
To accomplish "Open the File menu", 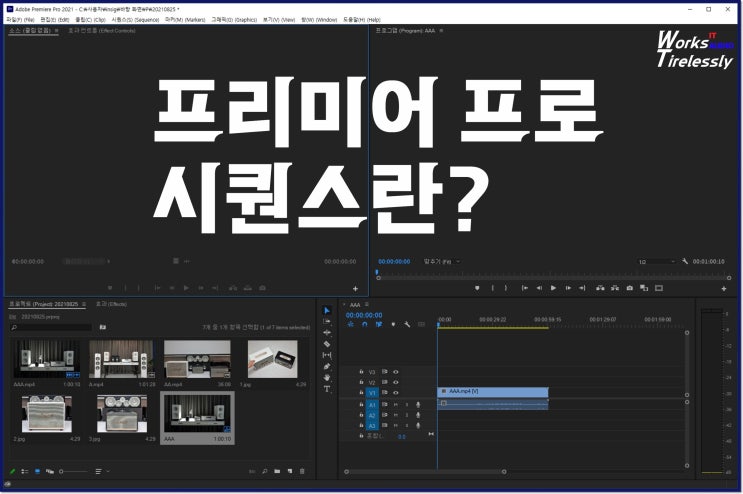I will pyautogui.click(x=20, y=20).
